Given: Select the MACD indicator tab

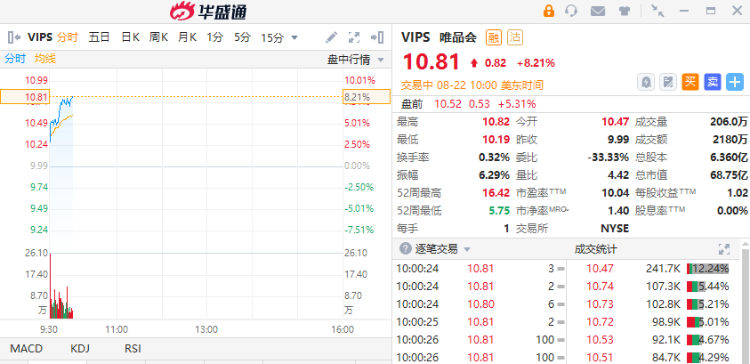Looking at the screenshot, I should coord(26,348).
